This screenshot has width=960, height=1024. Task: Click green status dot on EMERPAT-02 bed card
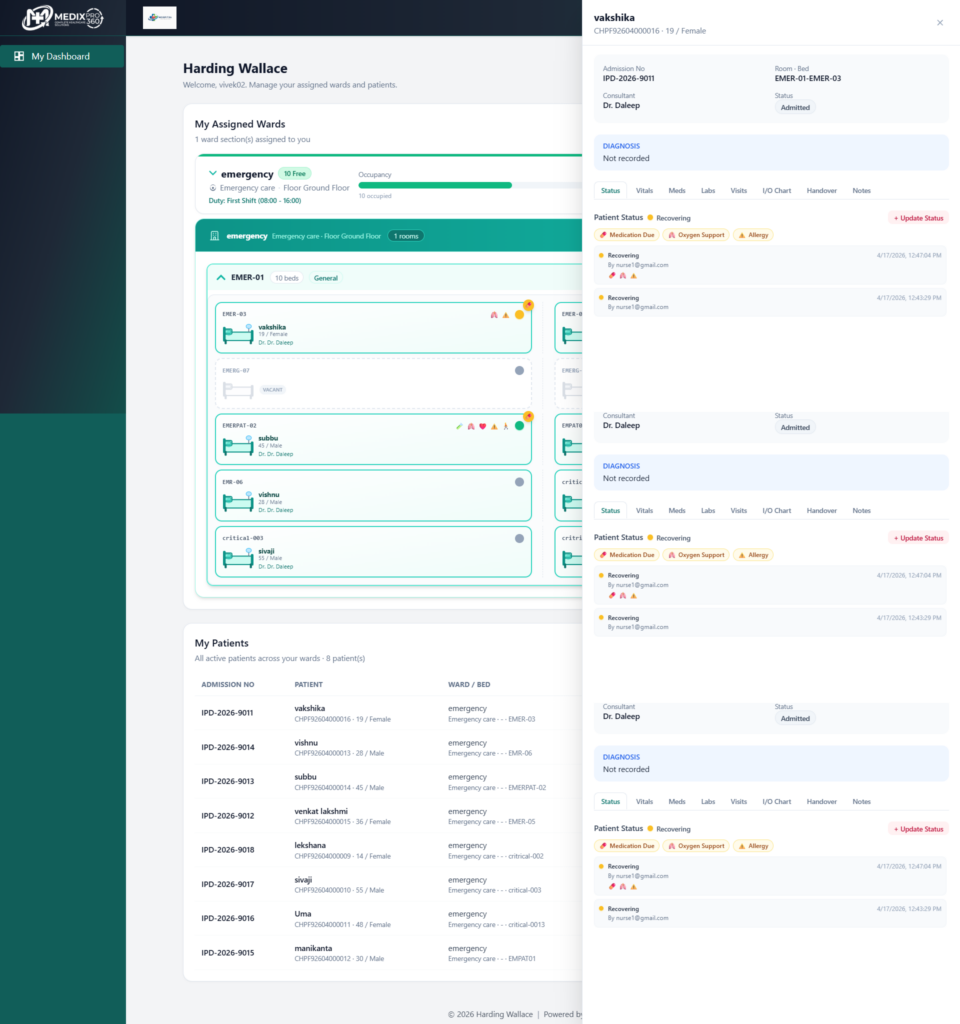point(519,426)
